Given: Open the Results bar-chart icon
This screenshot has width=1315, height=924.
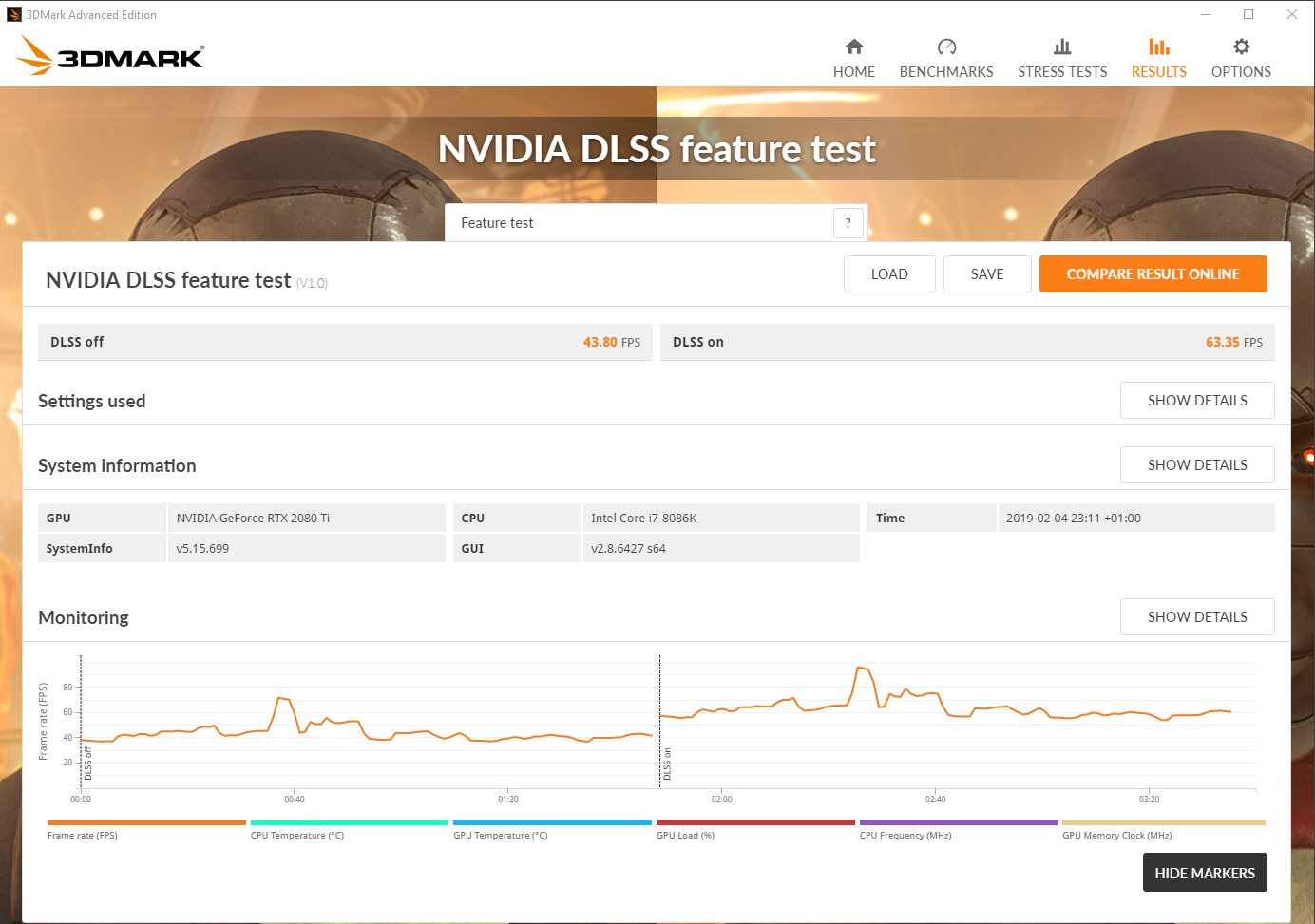Looking at the screenshot, I should click(1159, 47).
